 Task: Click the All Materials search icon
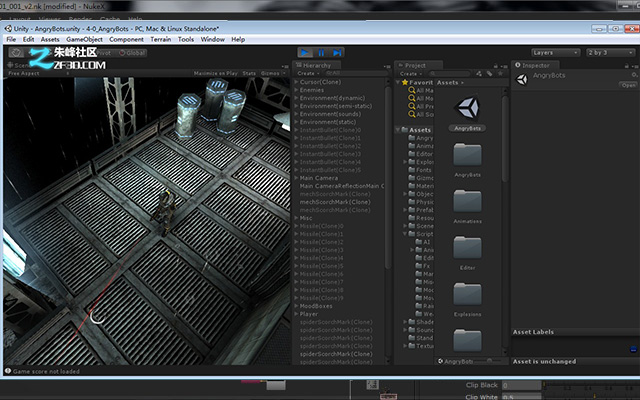click(x=412, y=90)
